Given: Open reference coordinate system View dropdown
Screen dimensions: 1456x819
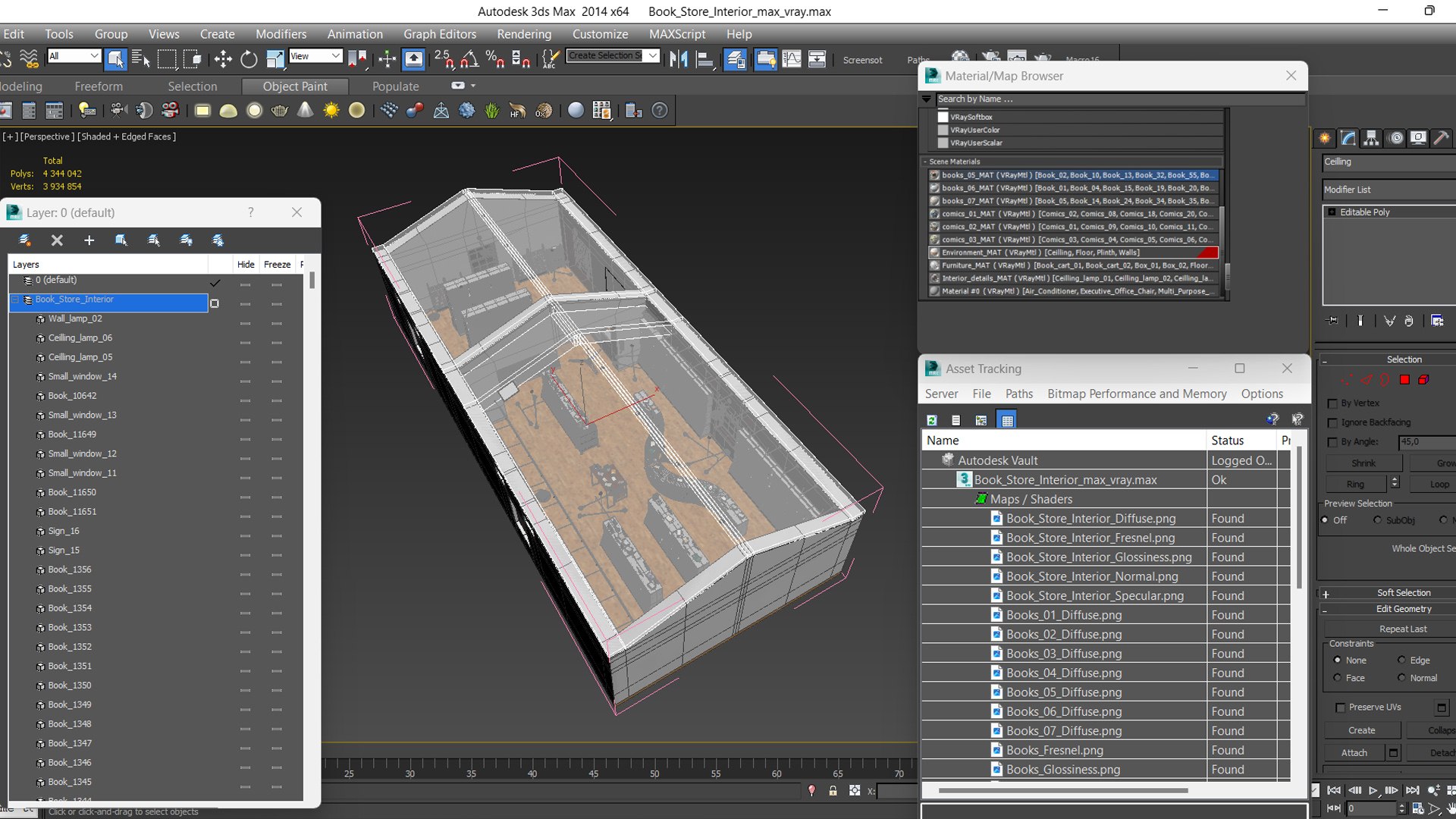Looking at the screenshot, I should pos(315,56).
